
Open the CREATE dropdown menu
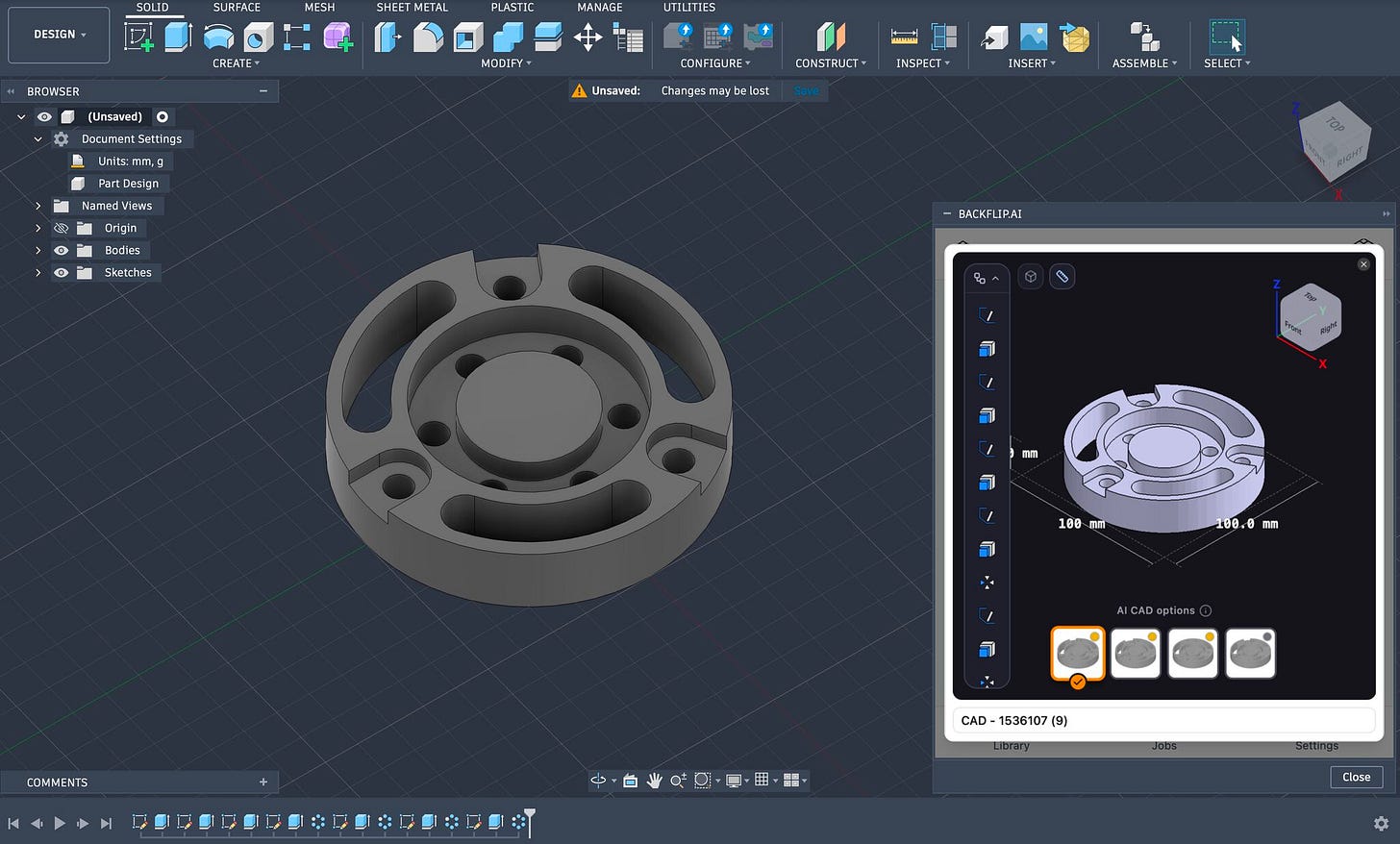236,63
